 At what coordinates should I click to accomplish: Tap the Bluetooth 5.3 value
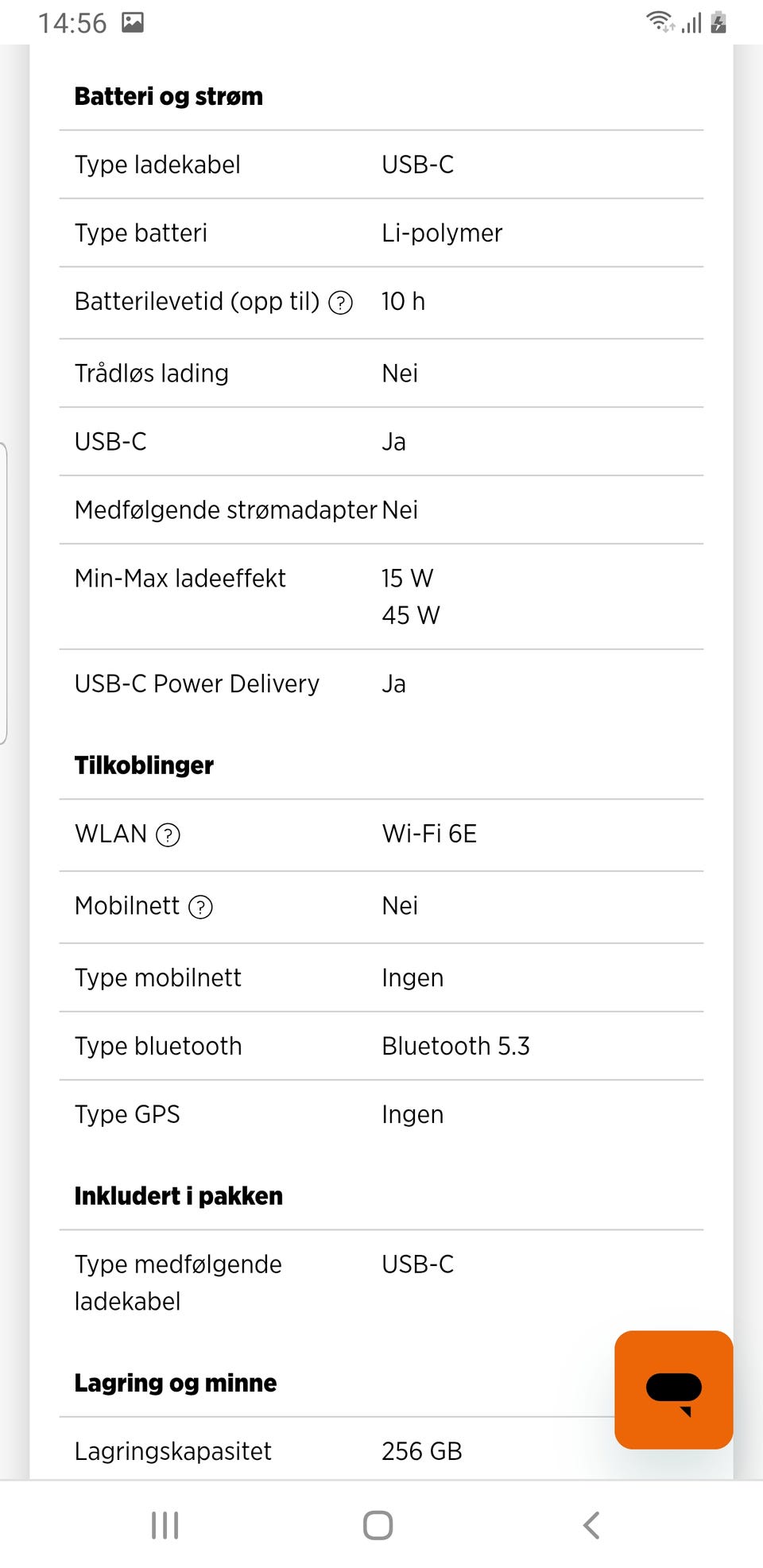(x=455, y=1046)
